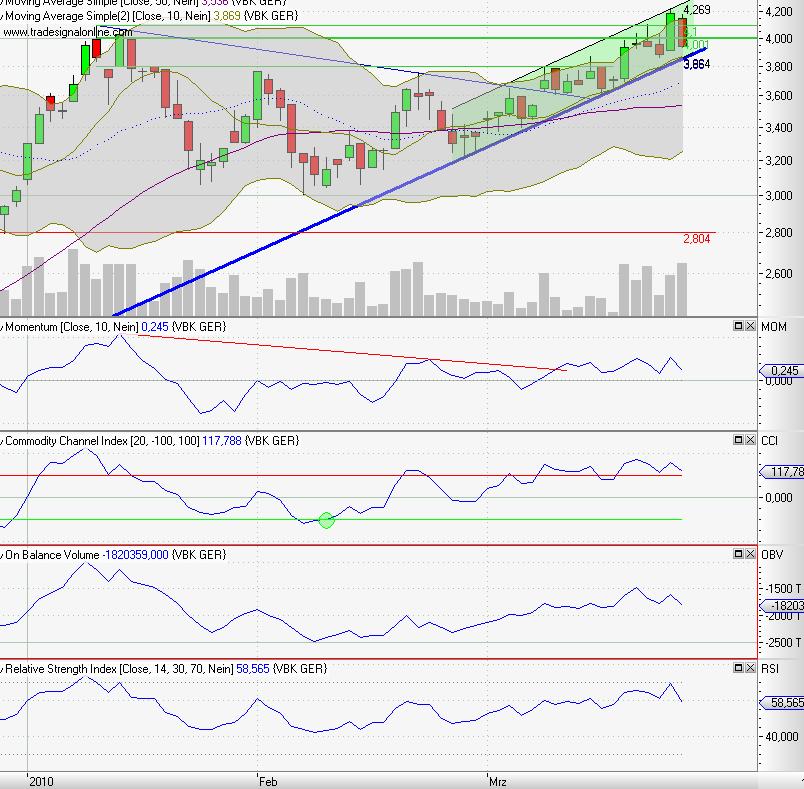
Task: Expand the Momentum legend dropdown arrow
Action: (3, 327)
